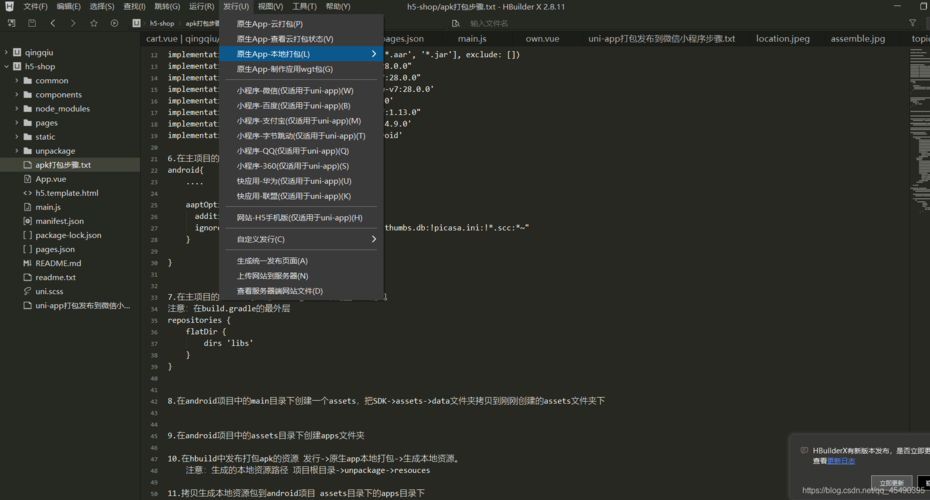Open the 更新日志 link in notification

[x=841, y=461]
